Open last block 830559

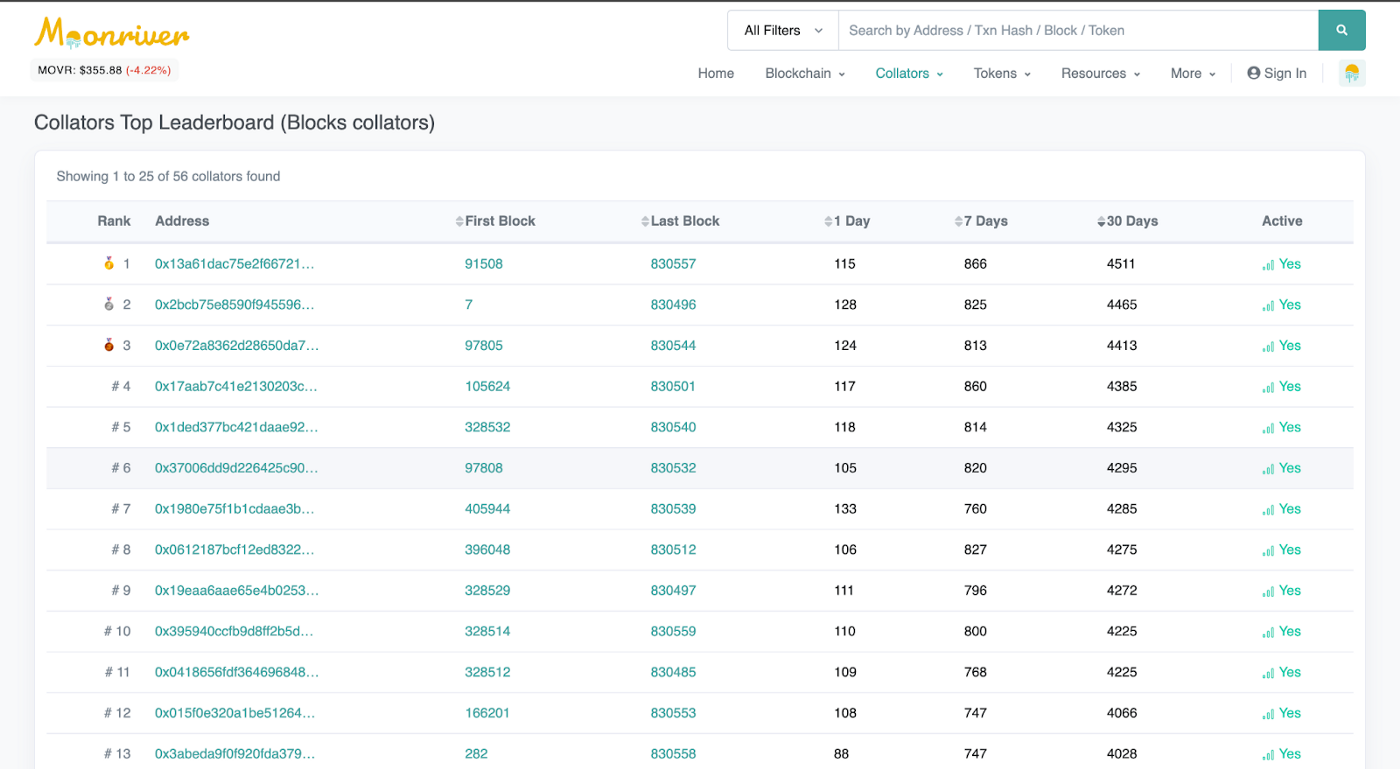(674, 631)
